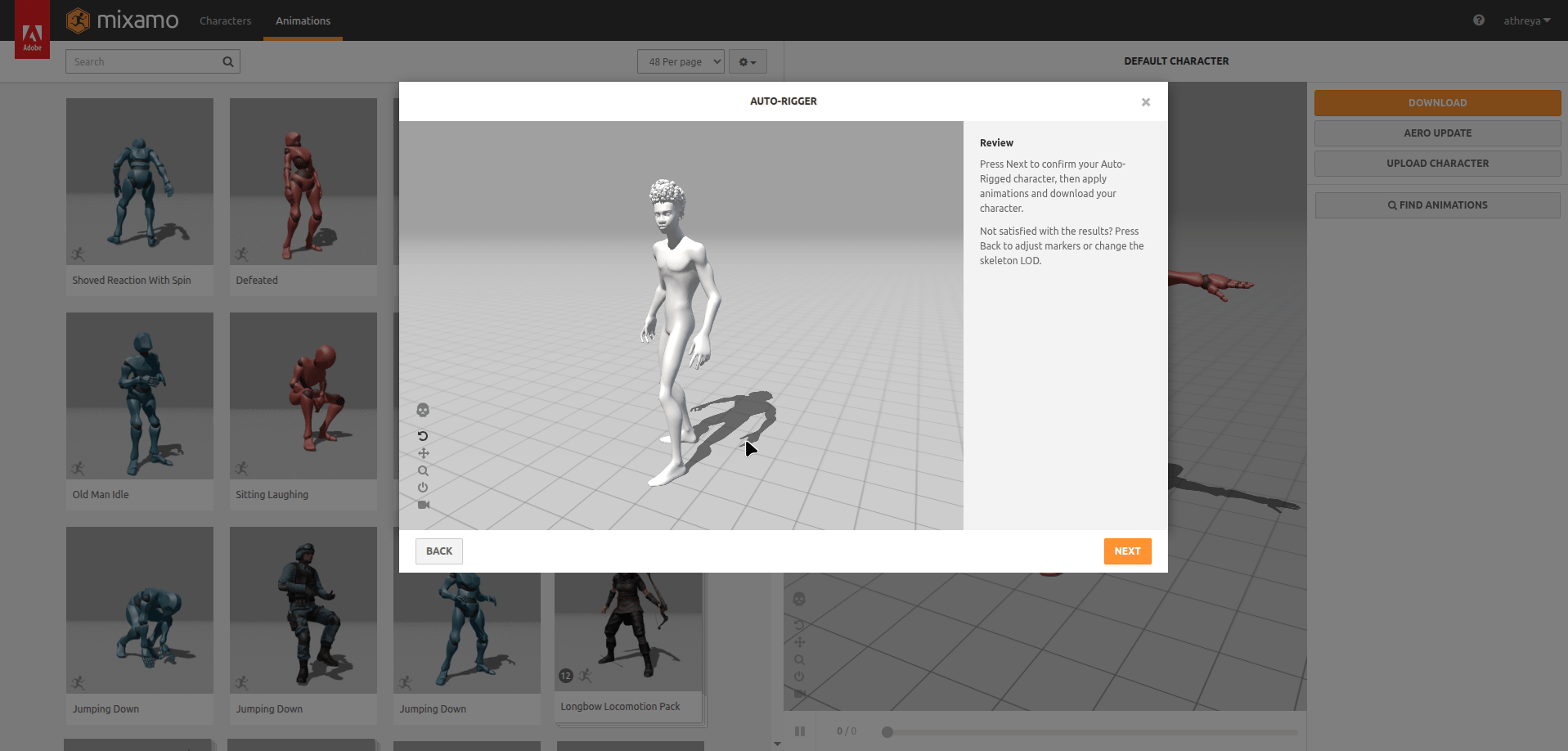
Task: Open the gear settings dropdown
Action: click(748, 61)
